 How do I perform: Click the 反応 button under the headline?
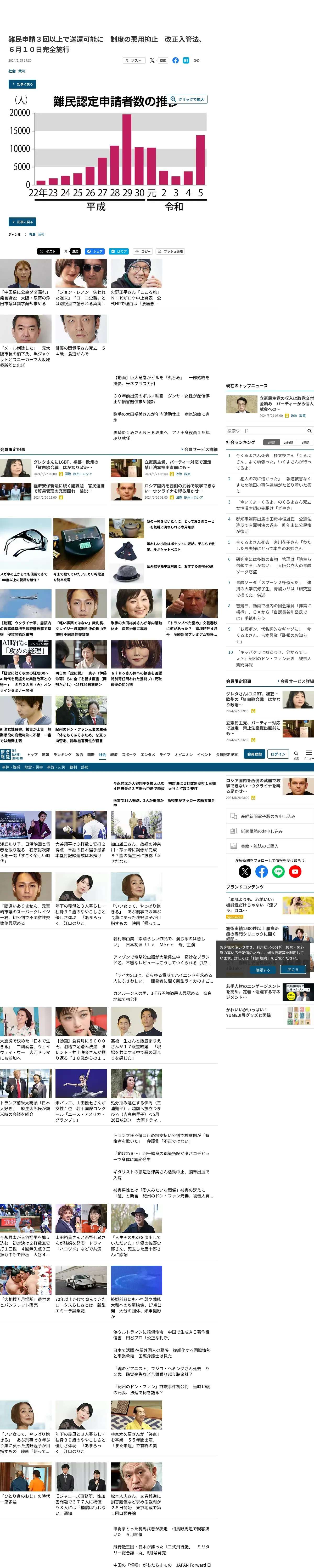[x=163, y=60]
